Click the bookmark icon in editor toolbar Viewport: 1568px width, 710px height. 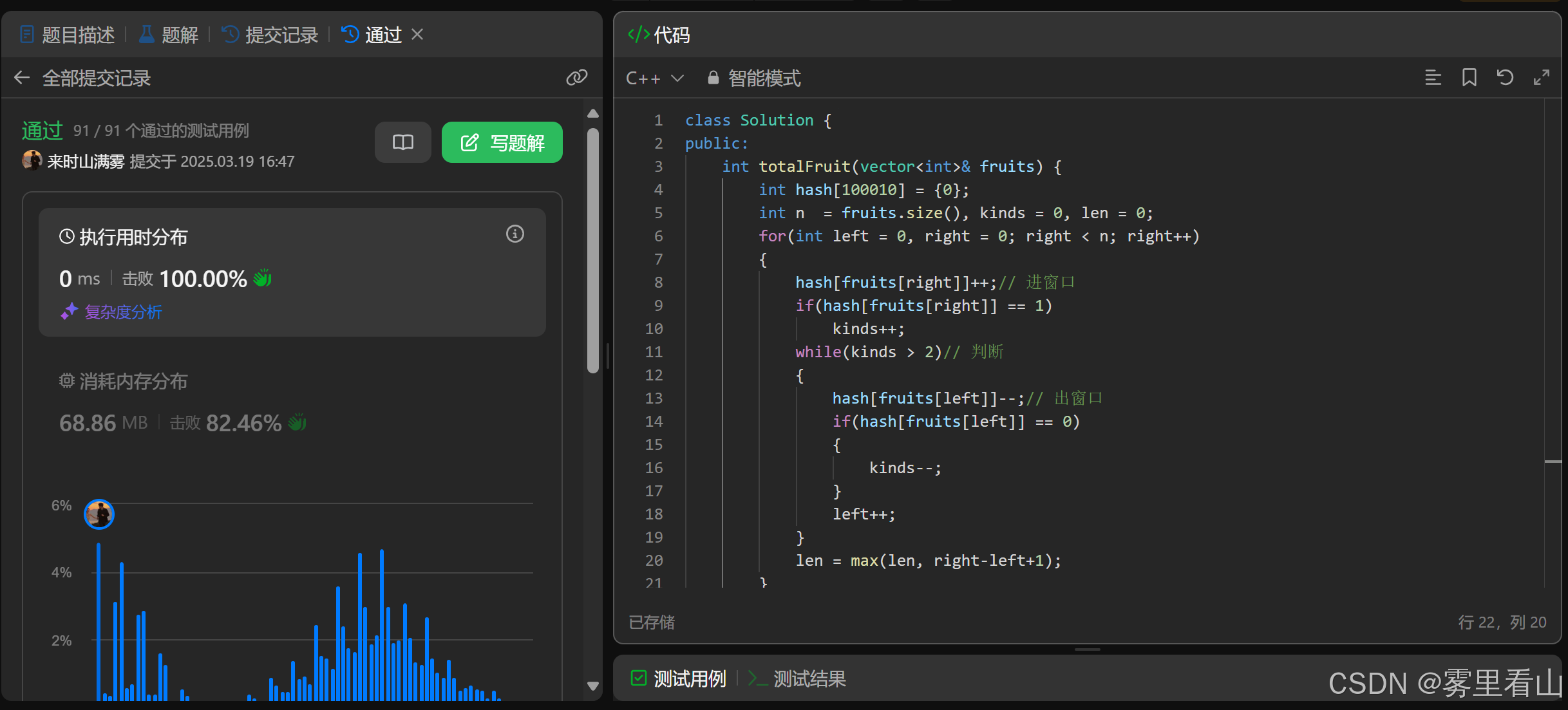pyautogui.click(x=1469, y=78)
